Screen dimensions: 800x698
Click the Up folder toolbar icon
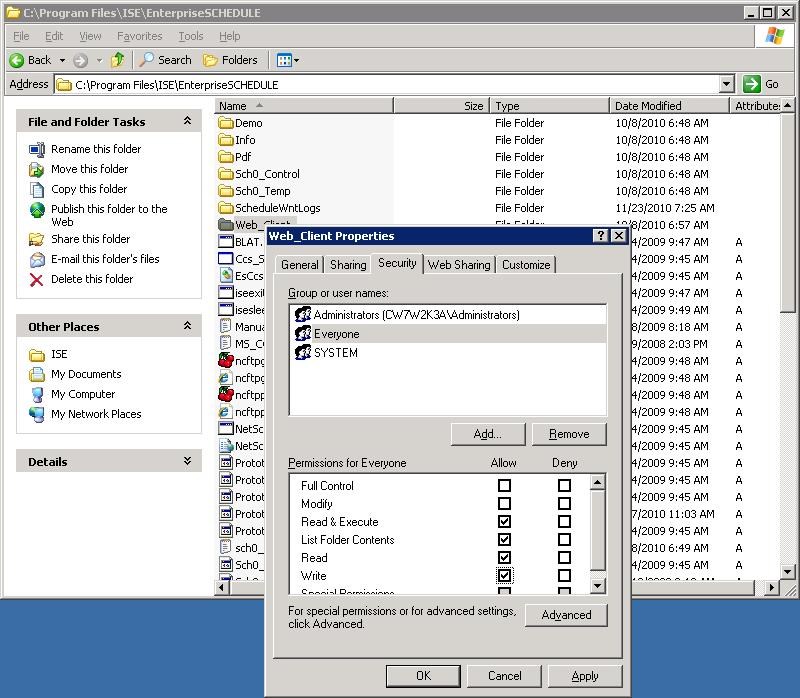click(118, 60)
